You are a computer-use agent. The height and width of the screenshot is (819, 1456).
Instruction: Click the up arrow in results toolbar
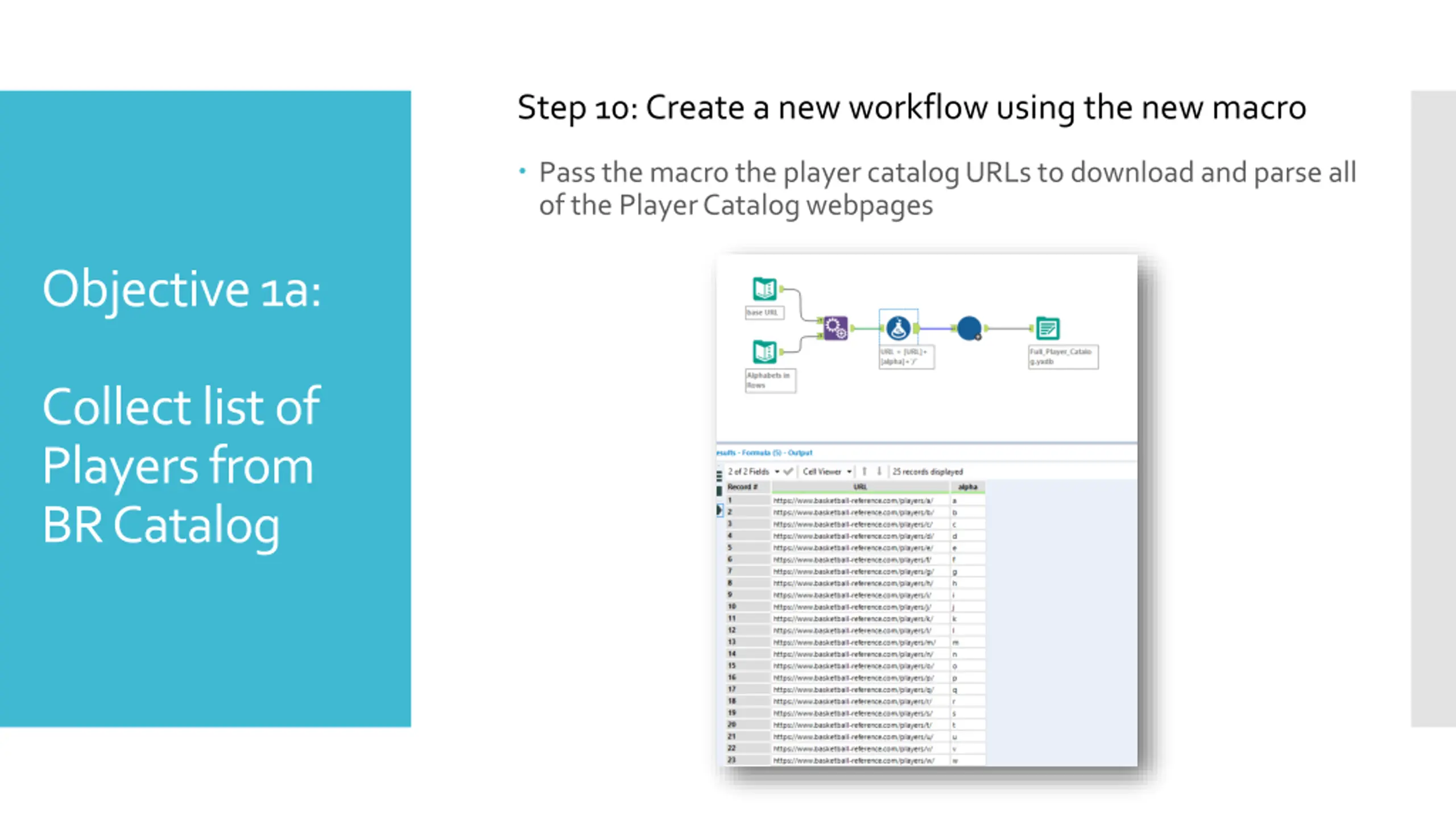[x=864, y=471]
